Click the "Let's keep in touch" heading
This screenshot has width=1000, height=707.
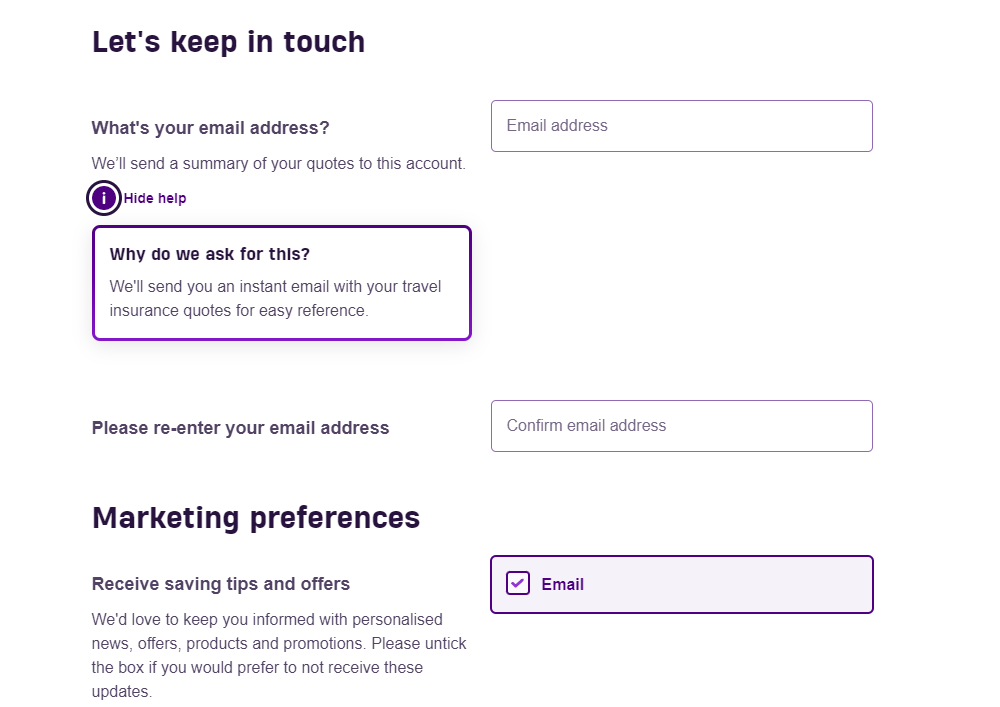tap(228, 42)
